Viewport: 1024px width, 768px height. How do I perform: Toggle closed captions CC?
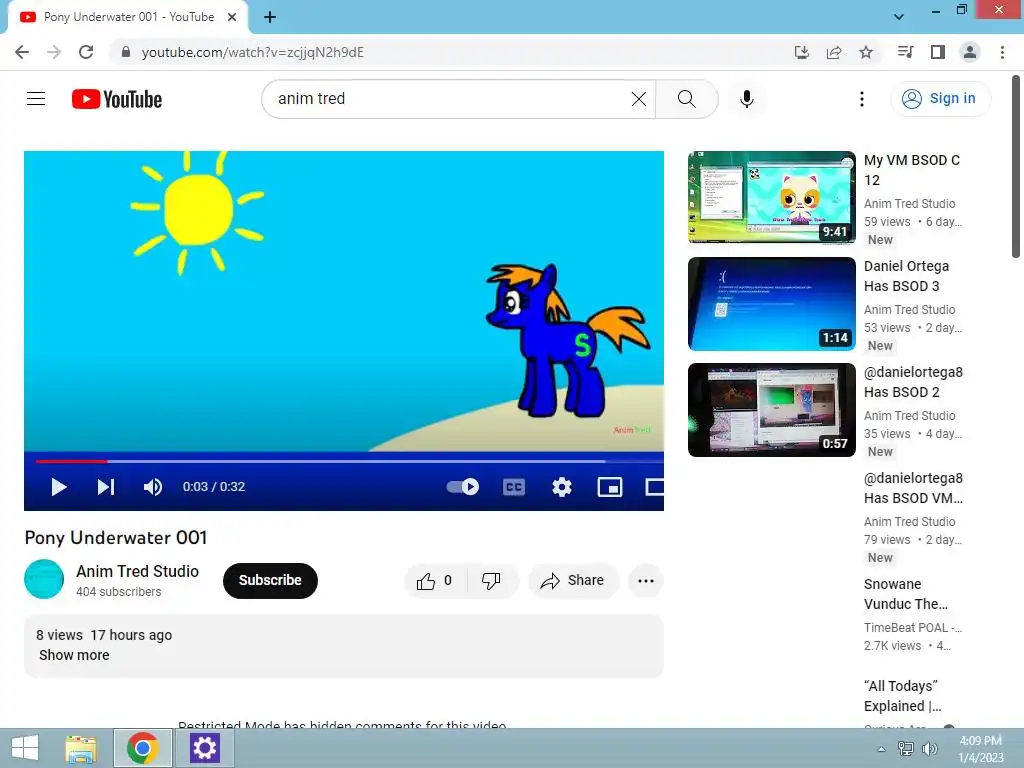[x=514, y=487]
